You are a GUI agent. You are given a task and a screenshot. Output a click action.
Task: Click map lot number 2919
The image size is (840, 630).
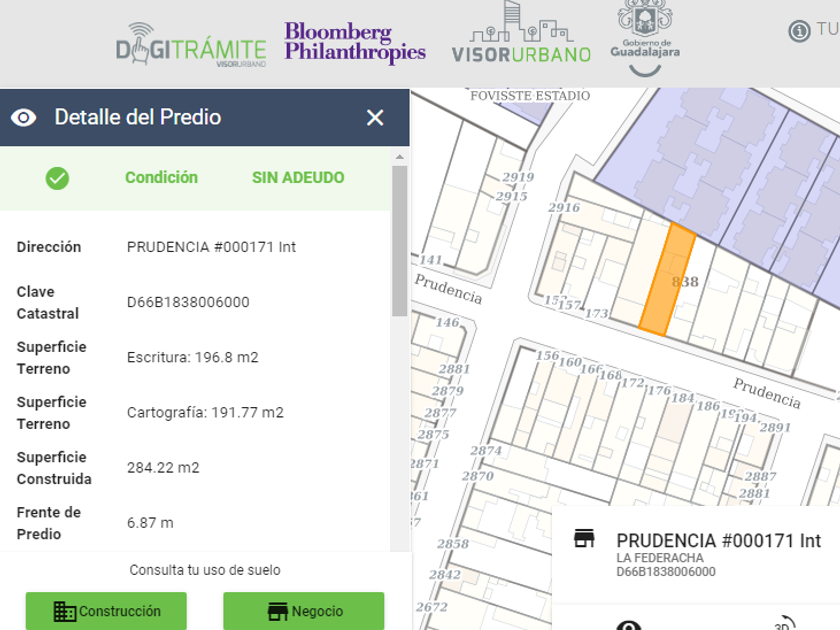(518, 177)
